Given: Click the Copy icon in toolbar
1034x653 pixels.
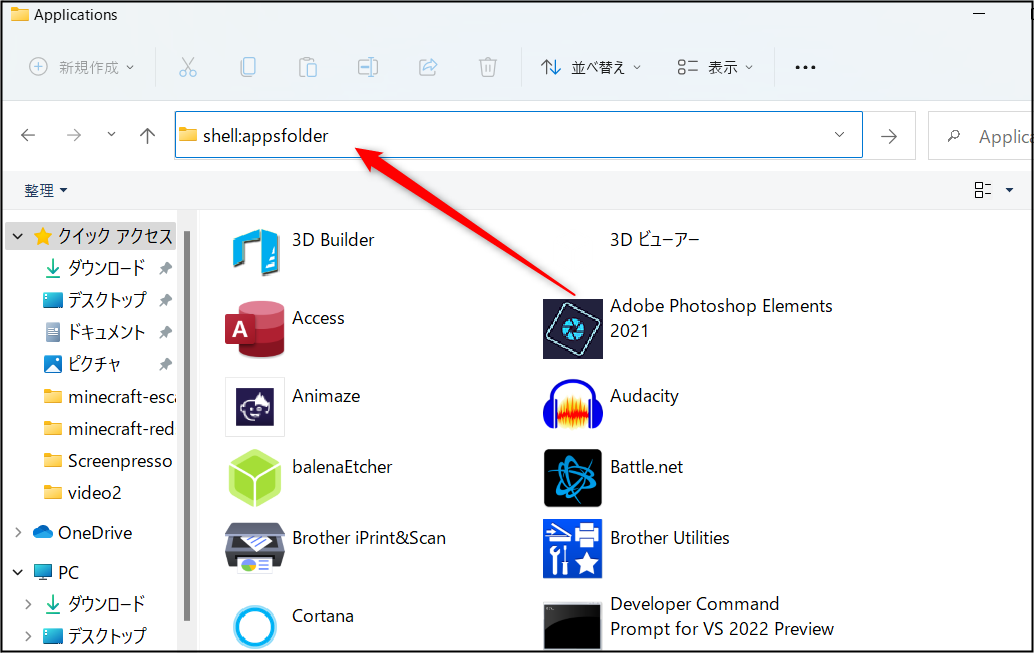Looking at the screenshot, I should pyautogui.click(x=248, y=67).
